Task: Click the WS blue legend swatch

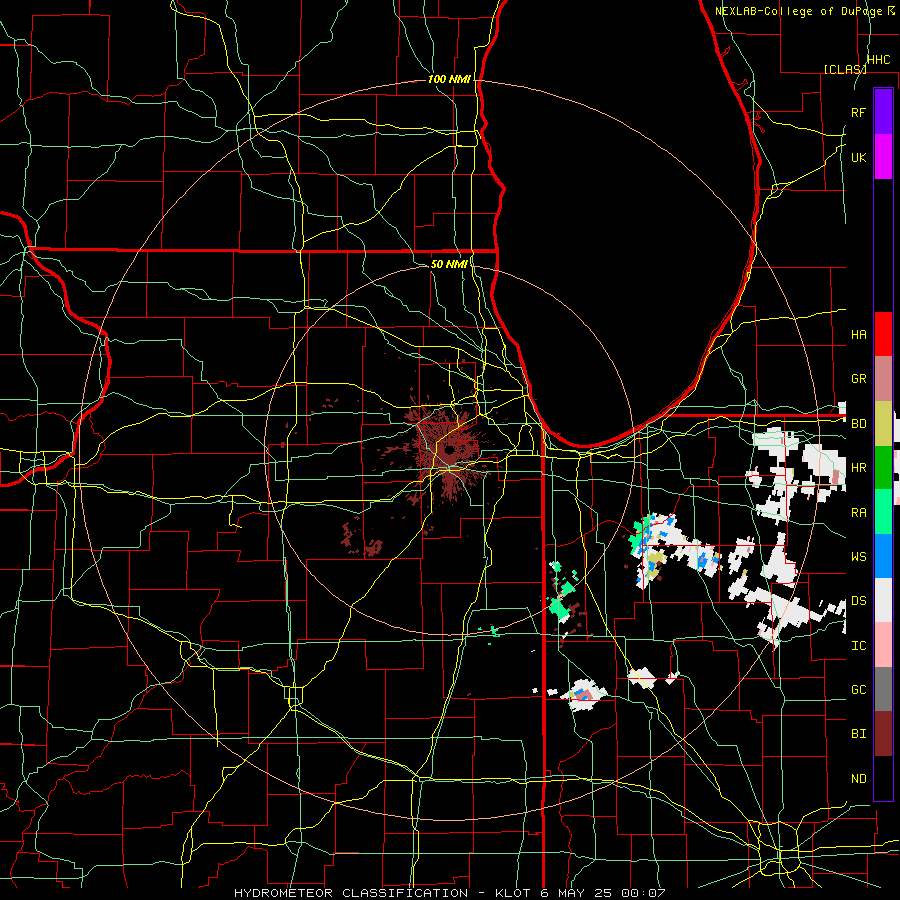Action: tap(883, 556)
